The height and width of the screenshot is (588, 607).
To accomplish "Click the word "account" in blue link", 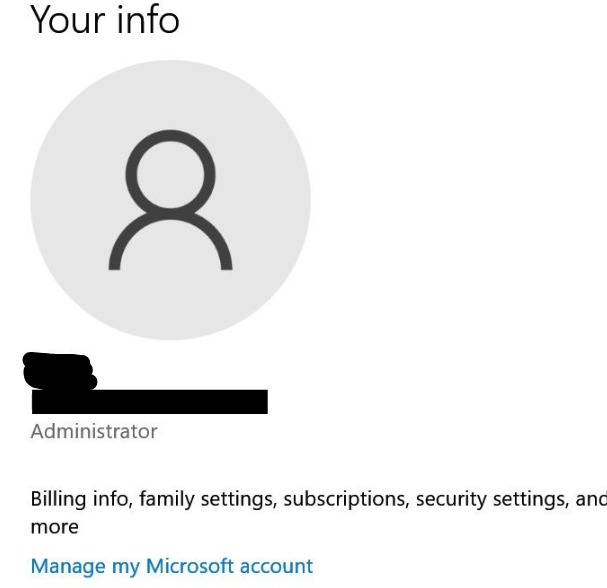I will pos(276,567).
